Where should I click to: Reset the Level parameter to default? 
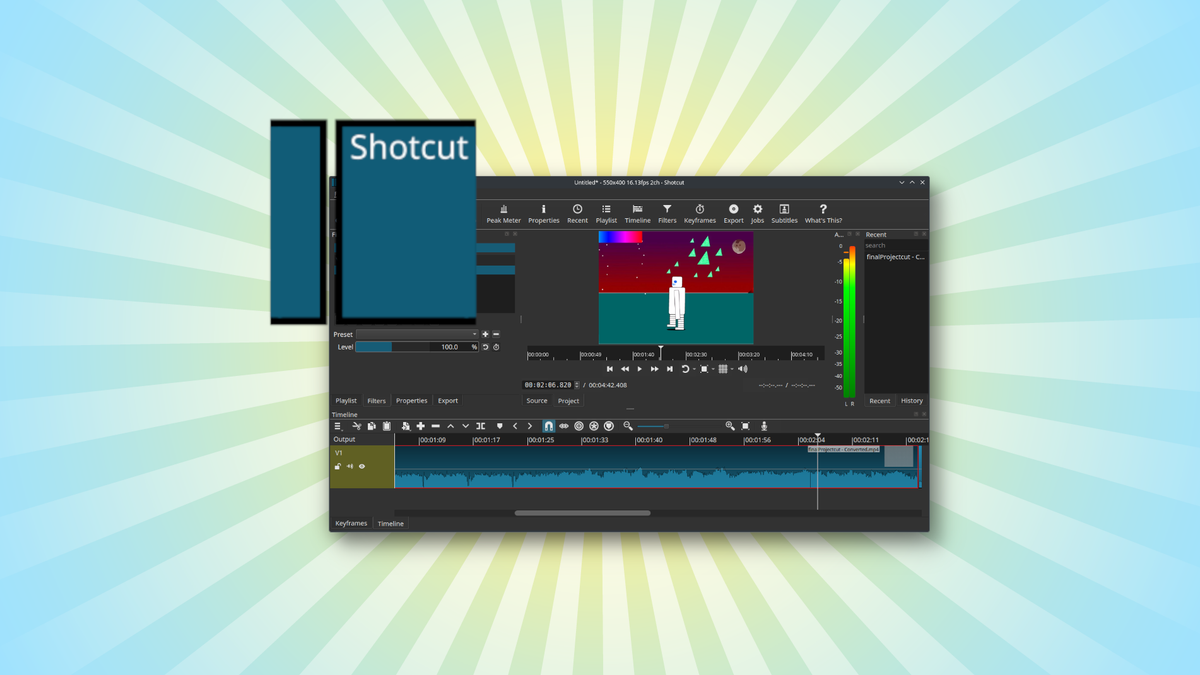486,347
